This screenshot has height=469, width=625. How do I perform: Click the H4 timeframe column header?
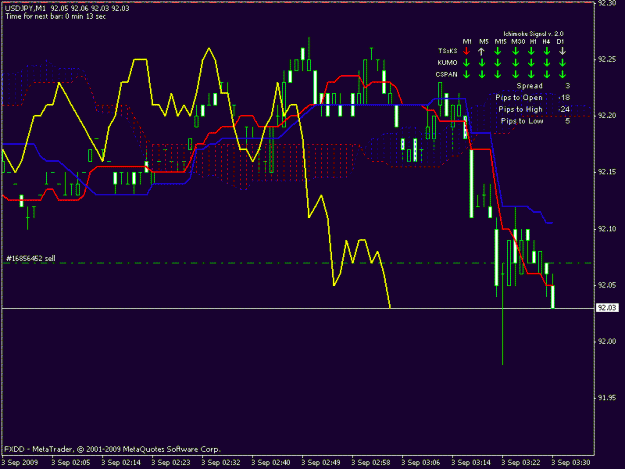coord(546,41)
